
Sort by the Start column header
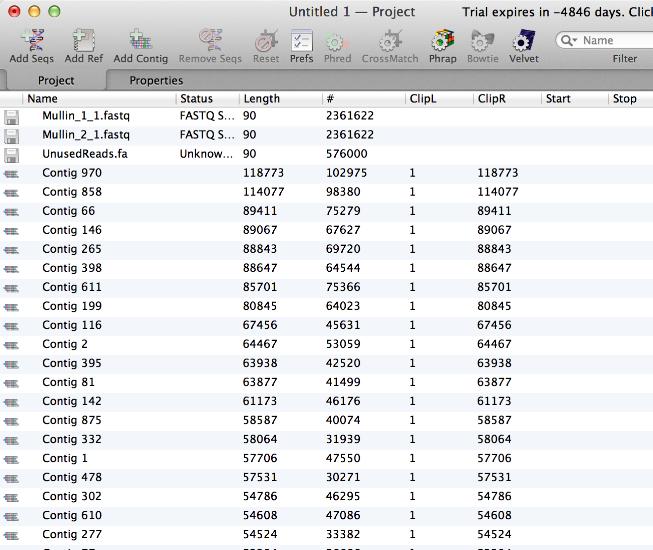pyautogui.click(x=575, y=99)
